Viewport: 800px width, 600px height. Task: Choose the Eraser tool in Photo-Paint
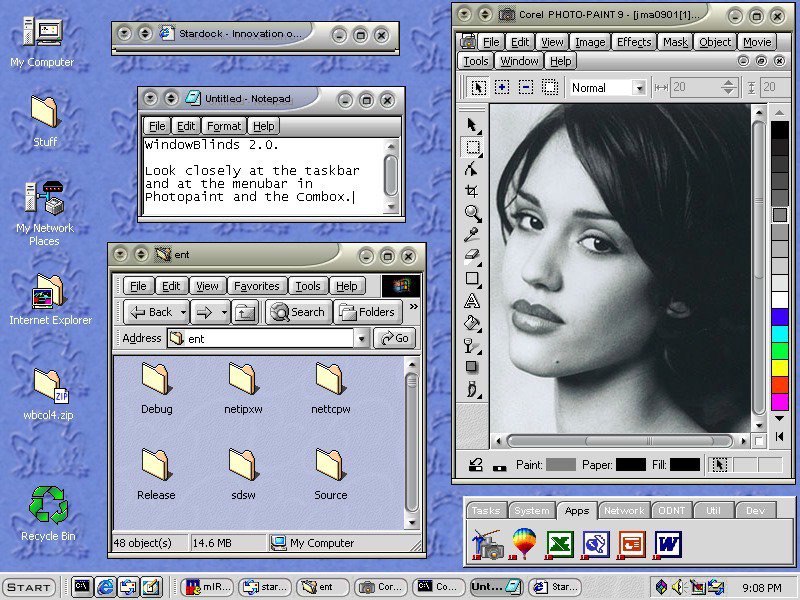(x=472, y=256)
